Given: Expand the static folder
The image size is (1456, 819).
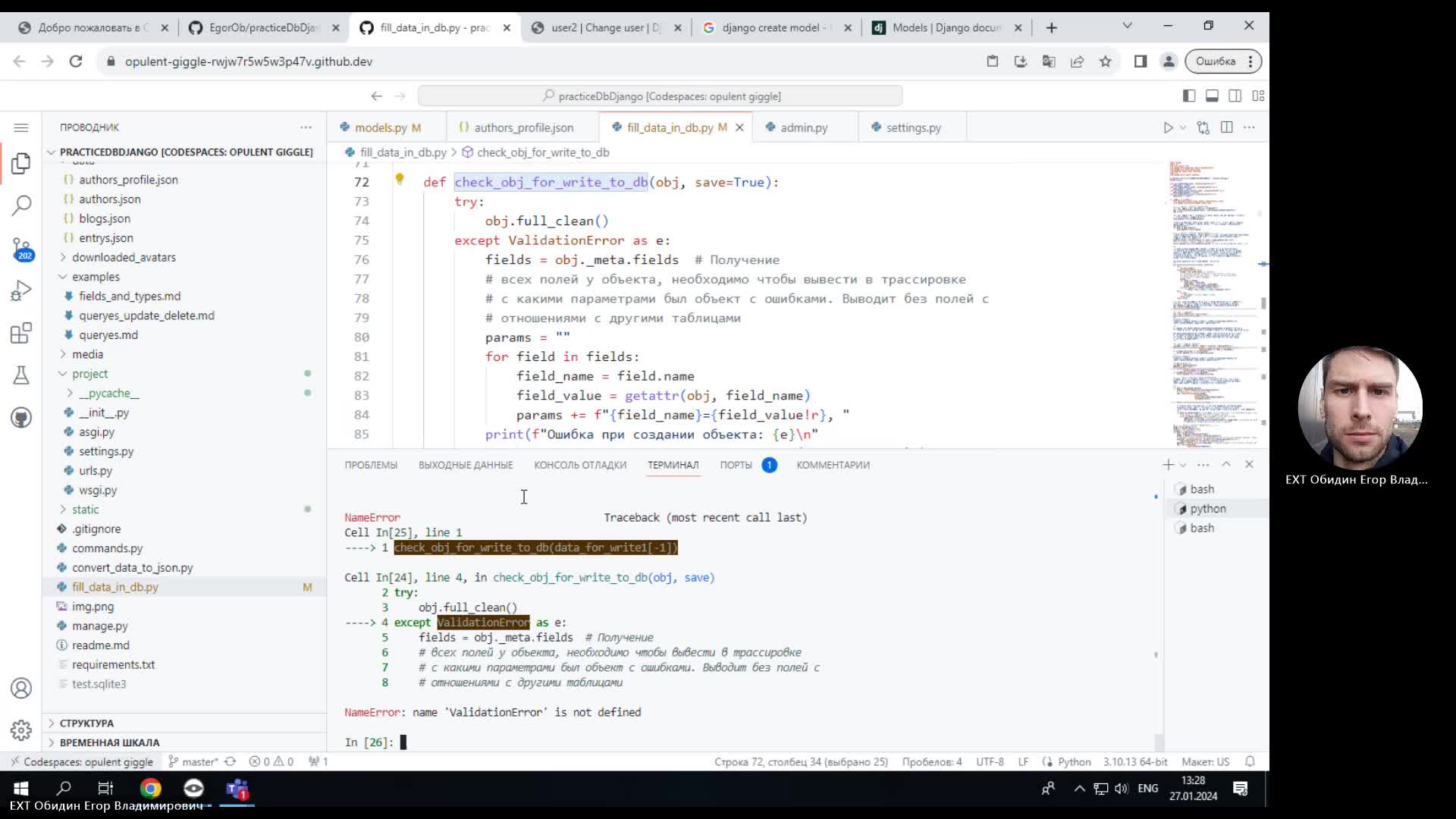Looking at the screenshot, I should point(85,510).
